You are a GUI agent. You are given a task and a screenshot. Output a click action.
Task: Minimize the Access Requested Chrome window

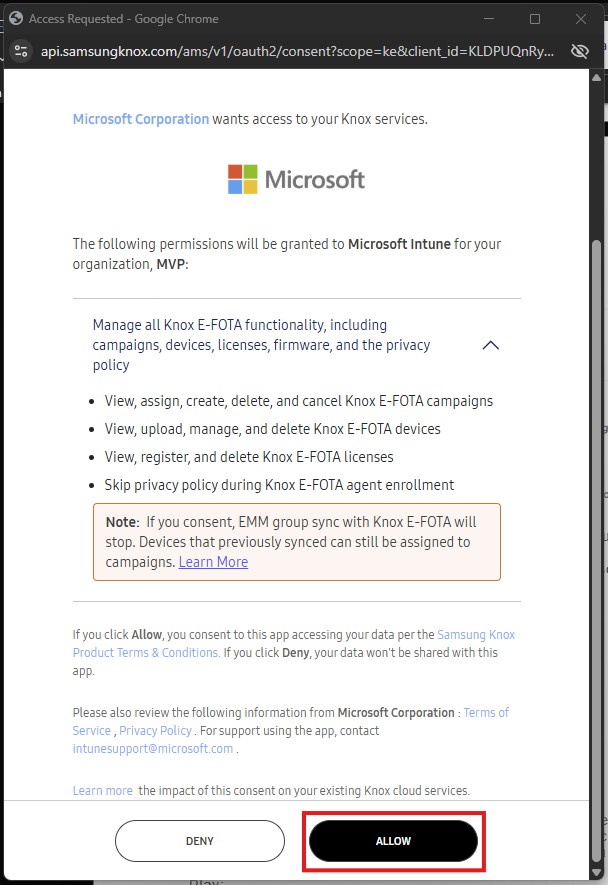[489, 19]
